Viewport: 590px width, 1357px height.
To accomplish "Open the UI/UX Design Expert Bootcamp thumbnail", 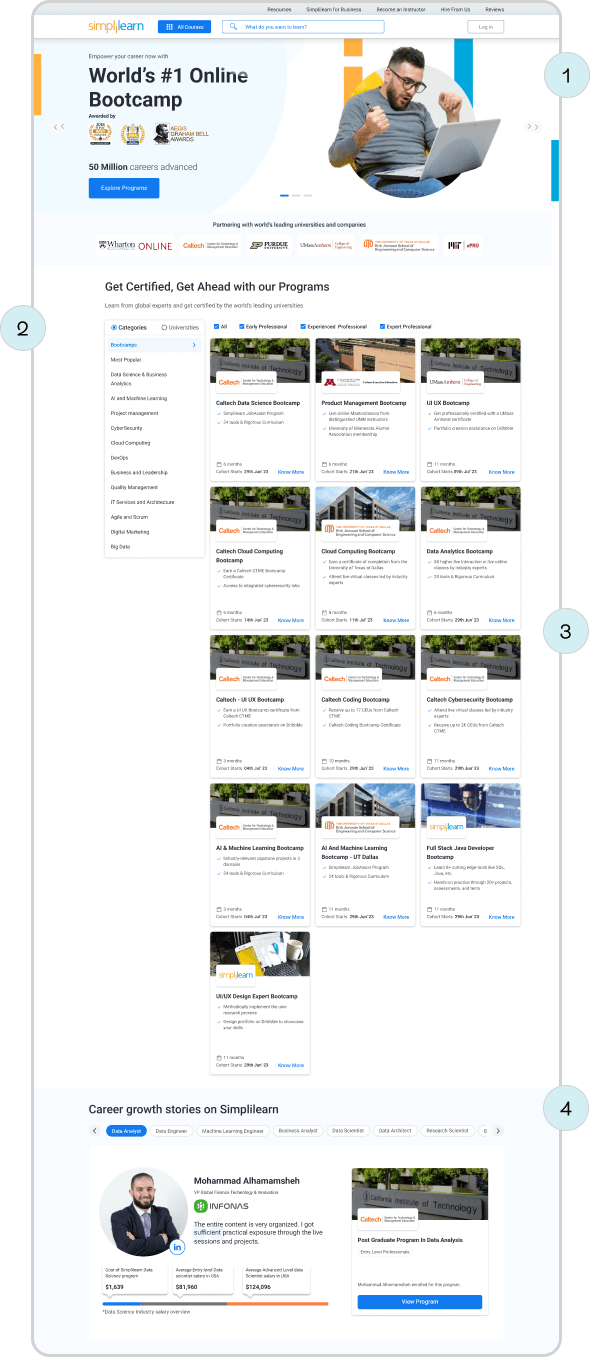I will click(x=260, y=954).
